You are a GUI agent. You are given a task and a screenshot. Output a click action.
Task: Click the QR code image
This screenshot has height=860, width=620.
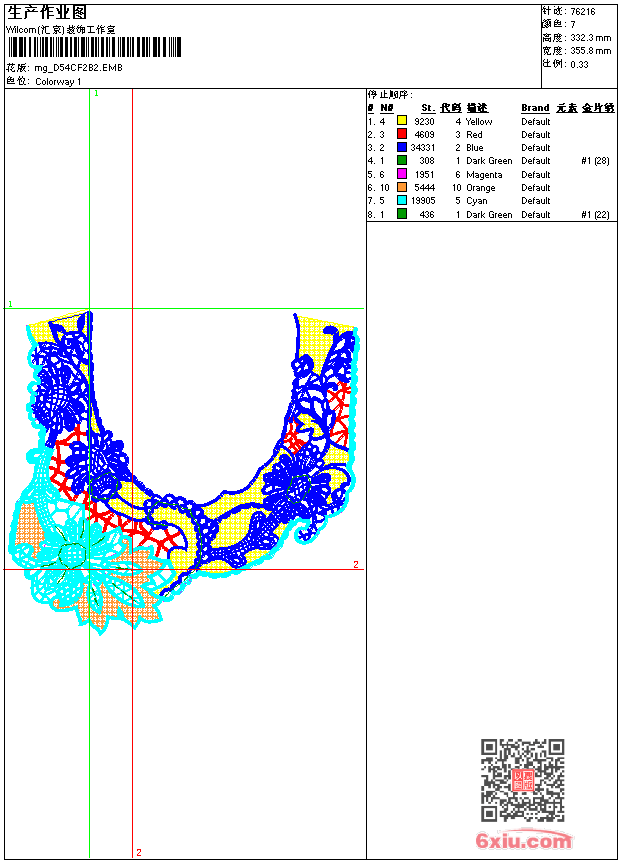522,781
